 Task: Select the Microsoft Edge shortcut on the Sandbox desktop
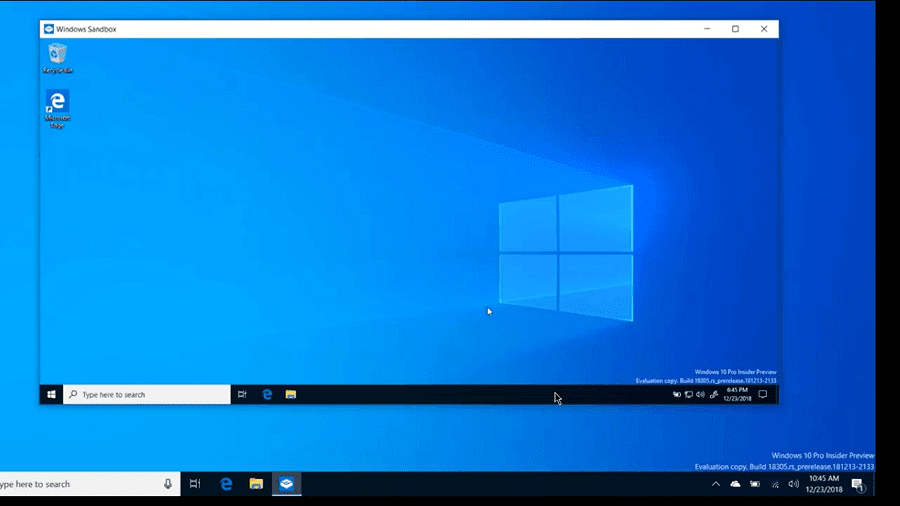click(57, 109)
